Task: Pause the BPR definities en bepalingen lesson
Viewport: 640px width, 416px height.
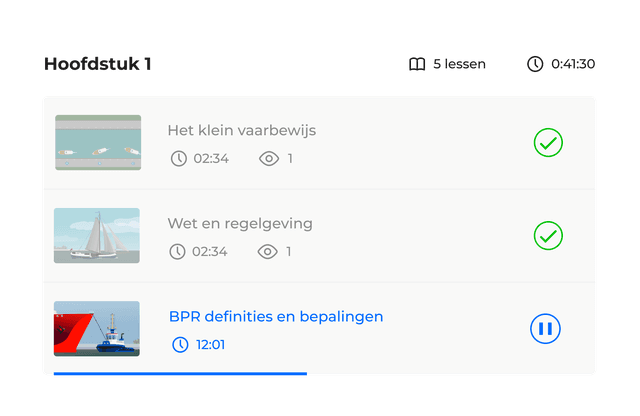Action: [545, 328]
